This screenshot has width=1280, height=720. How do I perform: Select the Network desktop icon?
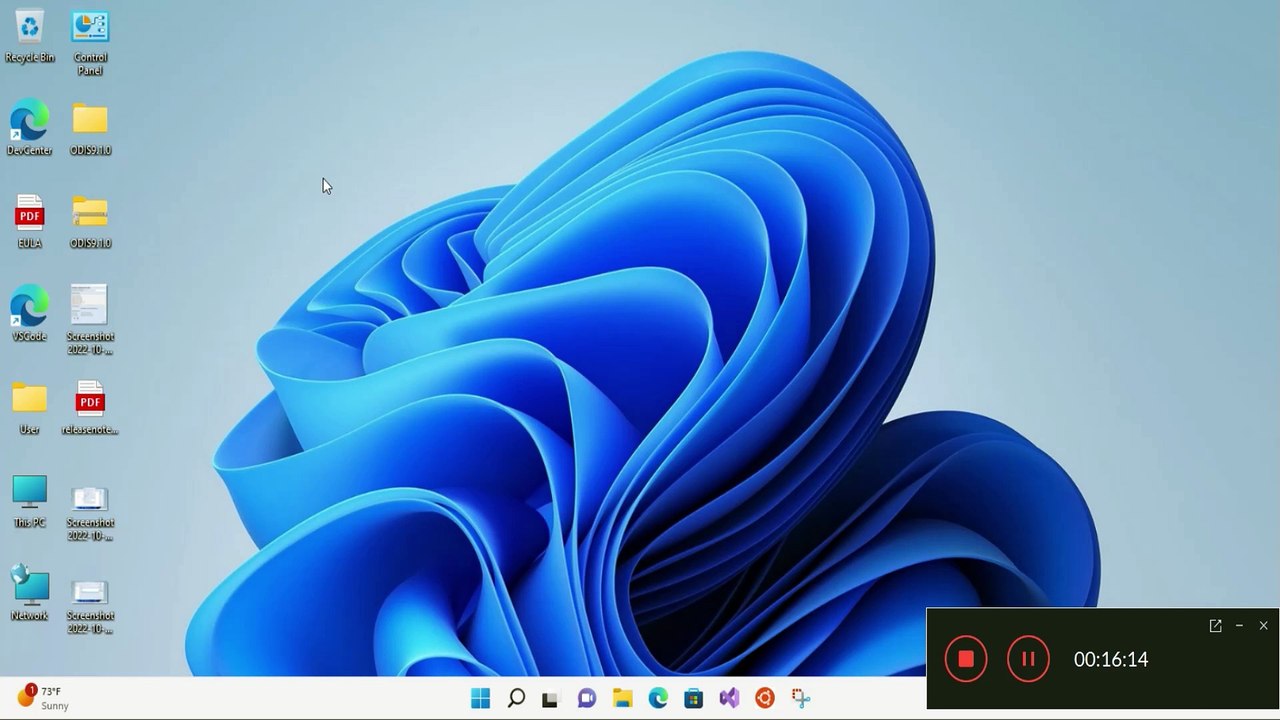[30, 593]
